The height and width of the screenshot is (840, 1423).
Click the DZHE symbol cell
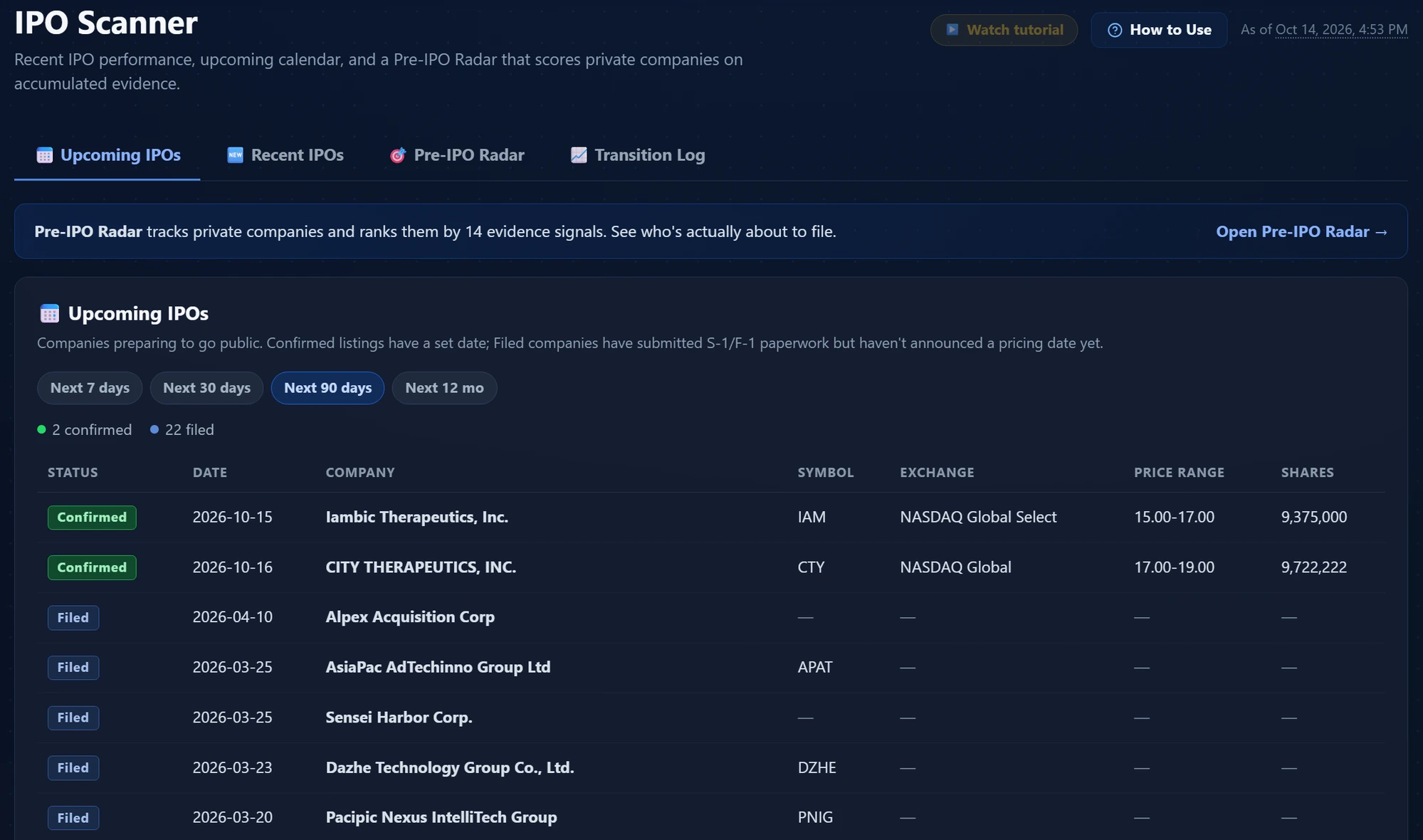pyautogui.click(x=817, y=767)
